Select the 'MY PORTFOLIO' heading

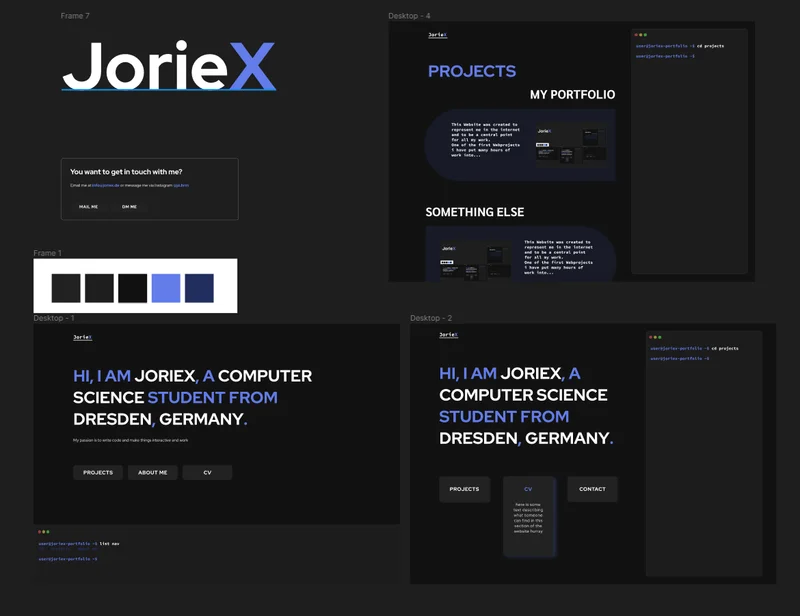(572, 94)
